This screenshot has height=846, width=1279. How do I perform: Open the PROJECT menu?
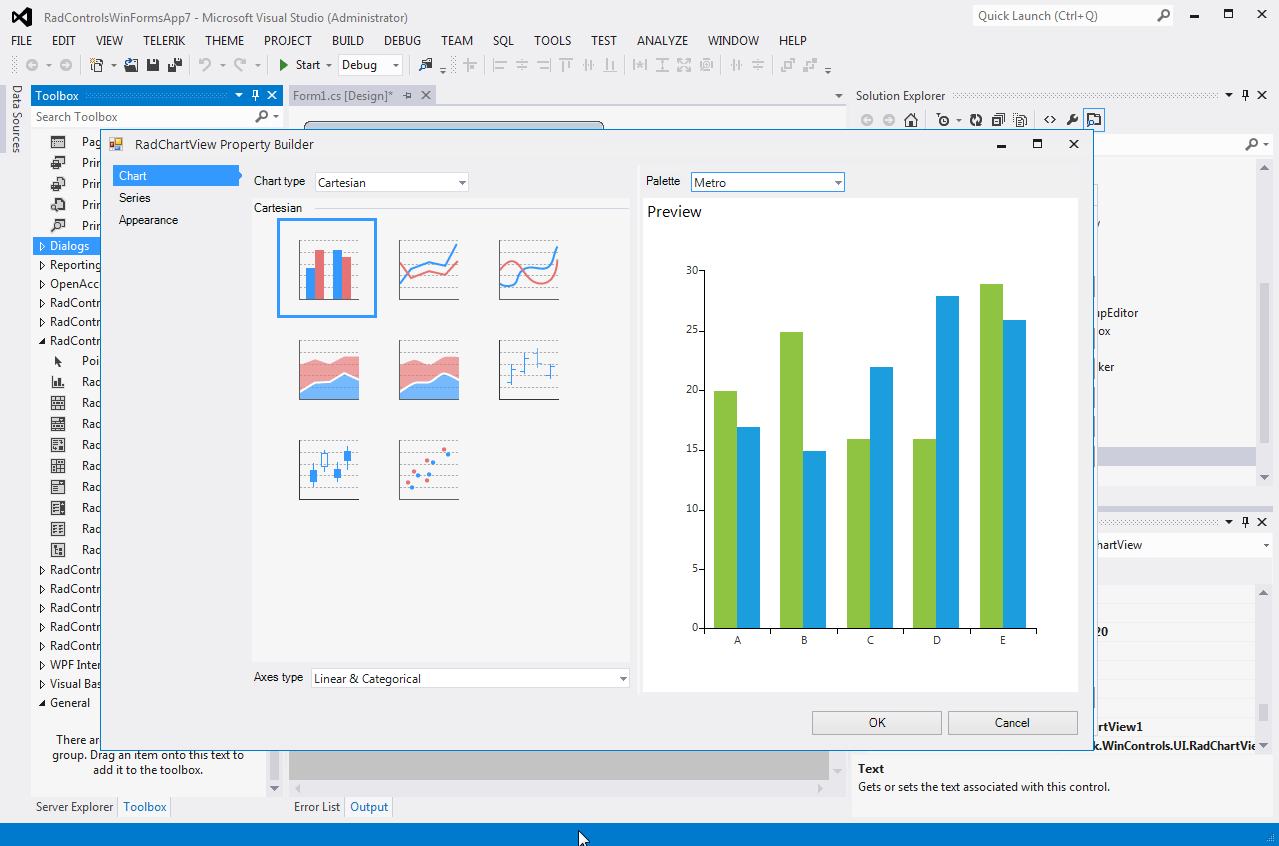(x=288, y=41)
